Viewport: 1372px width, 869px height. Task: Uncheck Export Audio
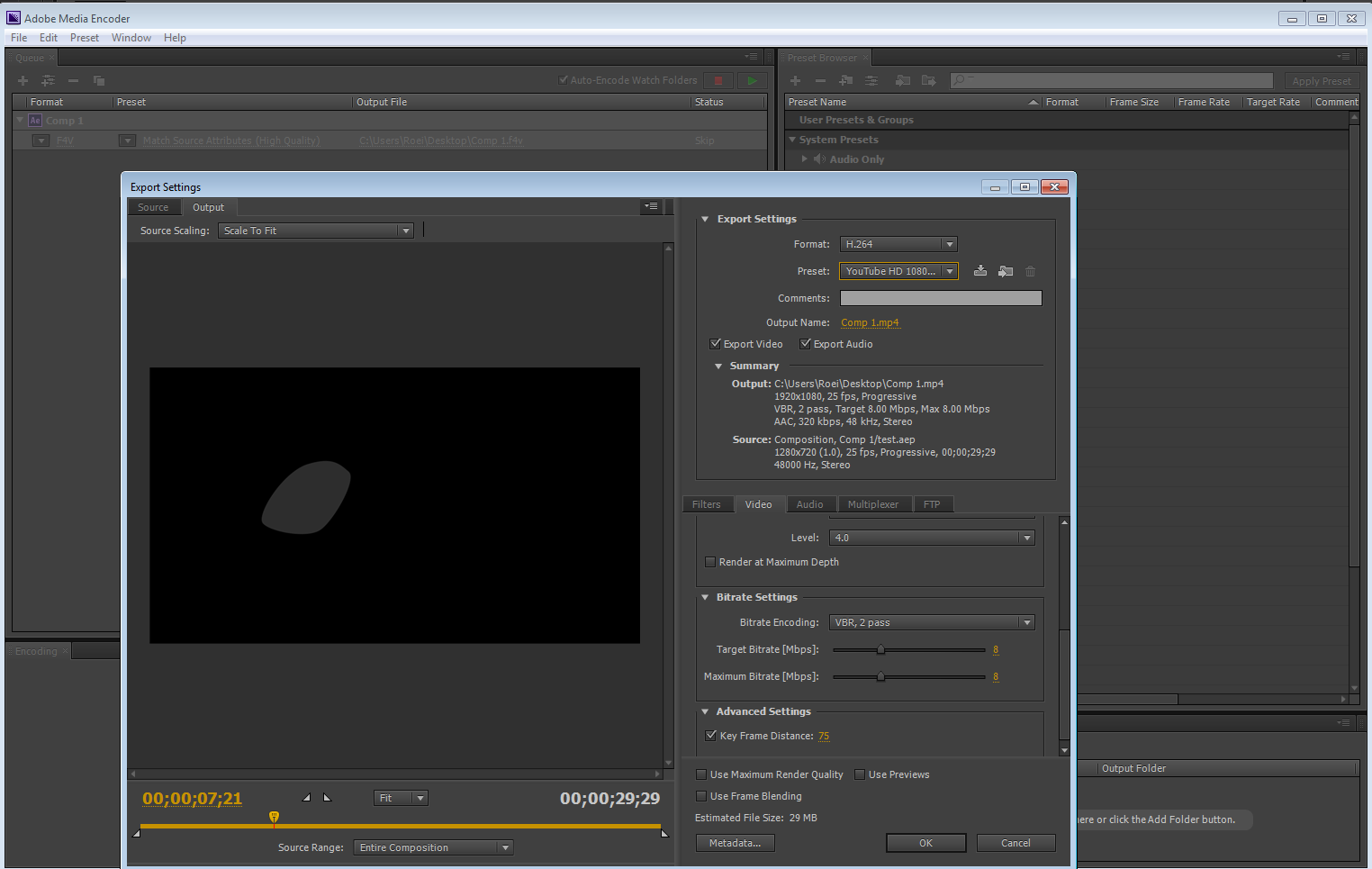click(805, 343)
